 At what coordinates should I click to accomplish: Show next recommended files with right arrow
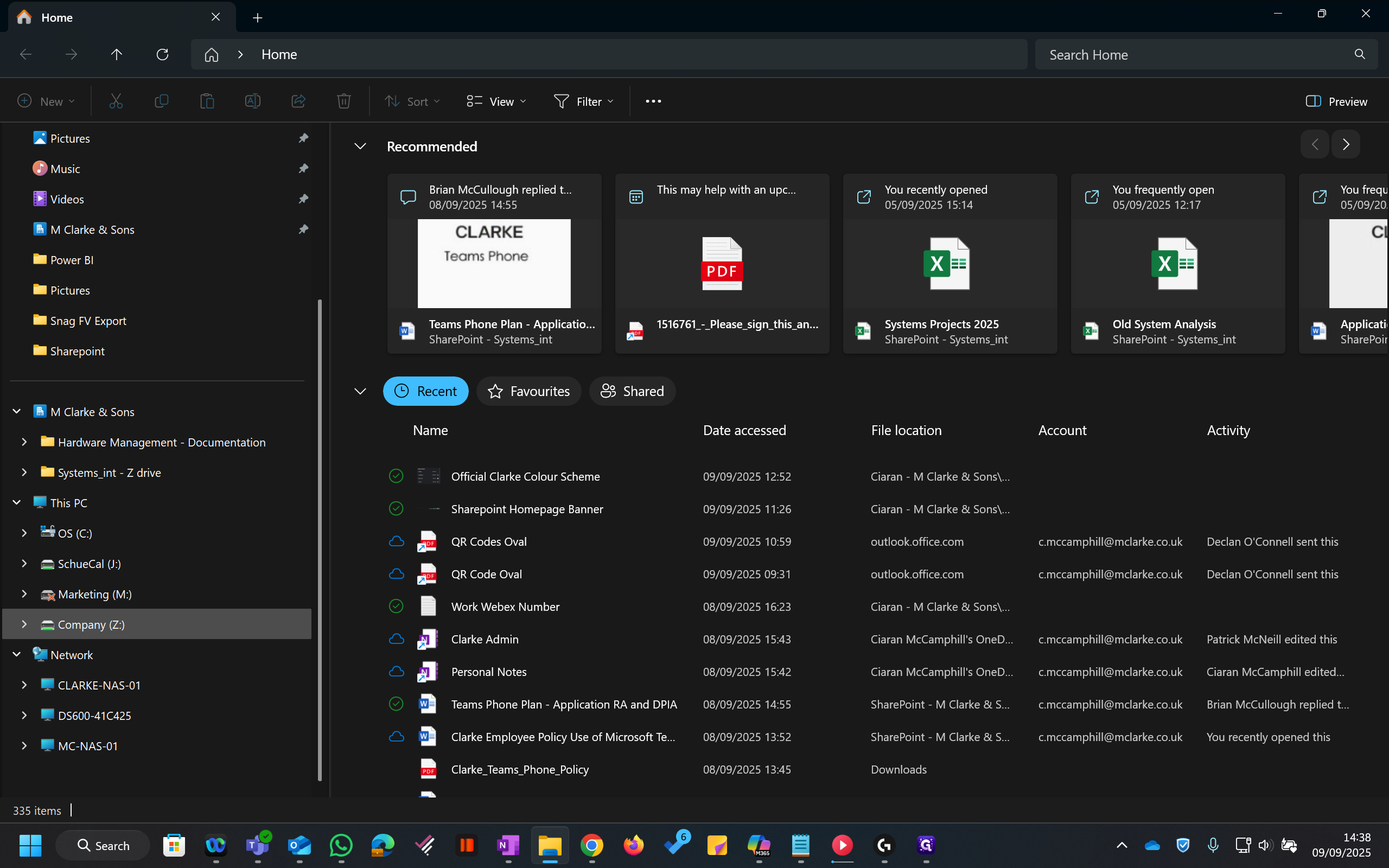coord(1346,145)
